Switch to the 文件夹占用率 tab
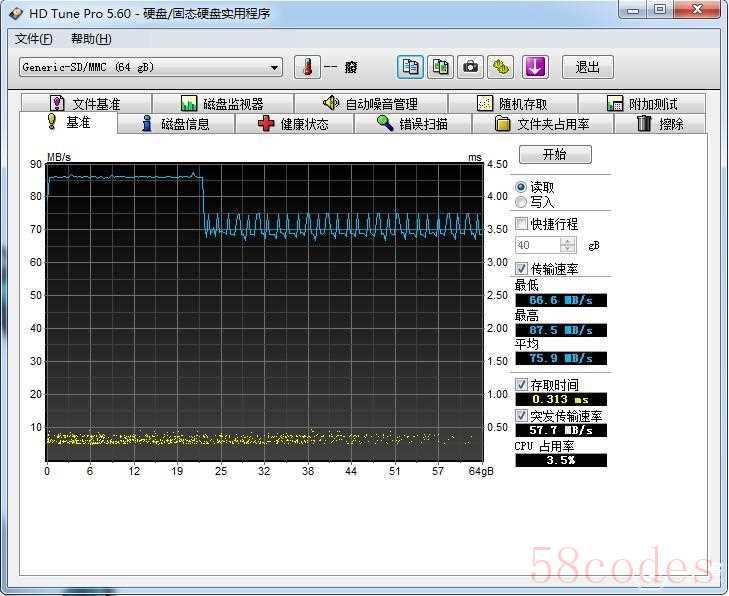This screenshot has height=596, width=729. (543, 124)
